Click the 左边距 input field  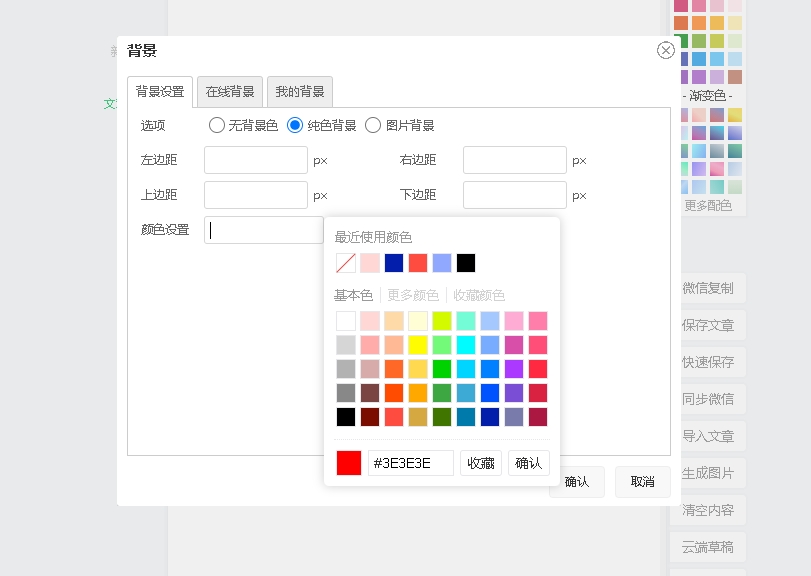(x=256, y=160)
